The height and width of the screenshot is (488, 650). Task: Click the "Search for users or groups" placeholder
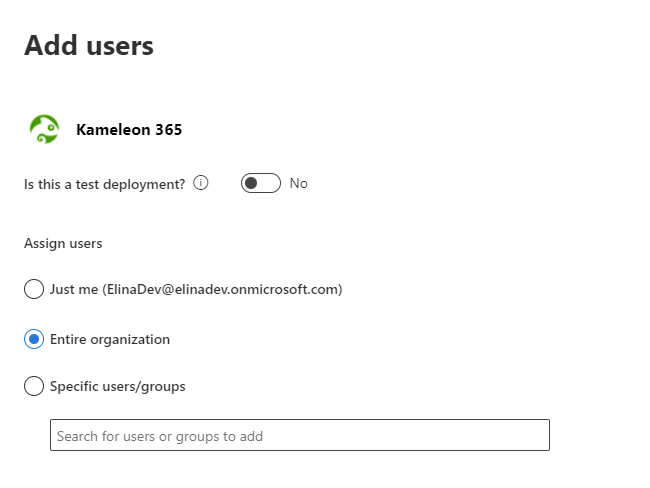pos(160,436)
